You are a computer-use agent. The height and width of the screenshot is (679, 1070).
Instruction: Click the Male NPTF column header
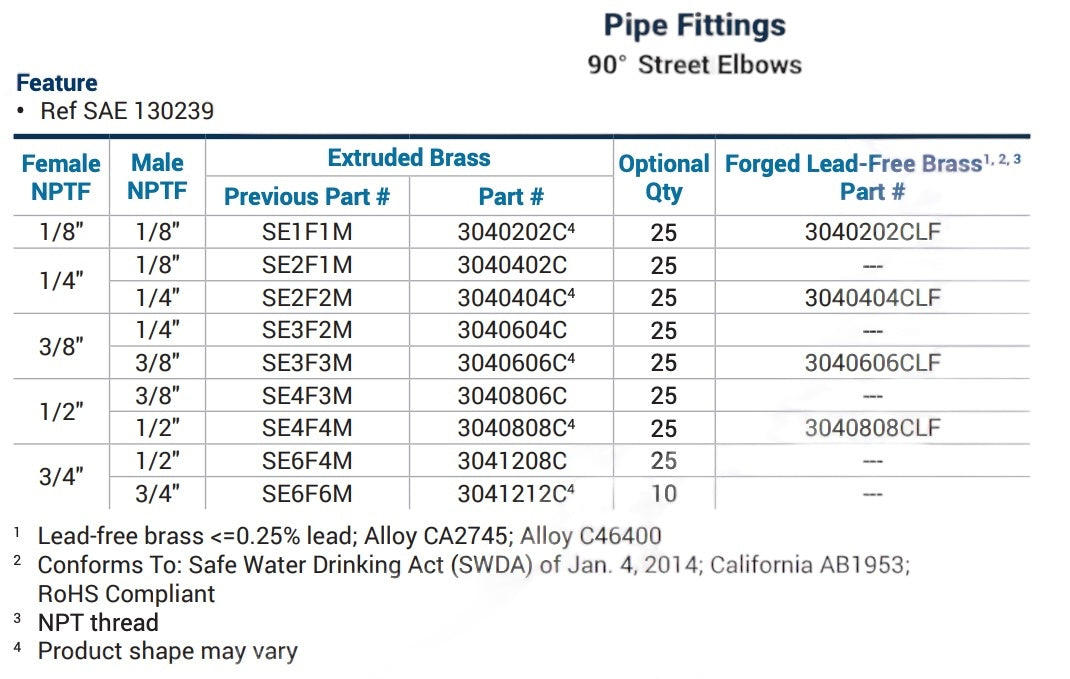click(157, 177)
